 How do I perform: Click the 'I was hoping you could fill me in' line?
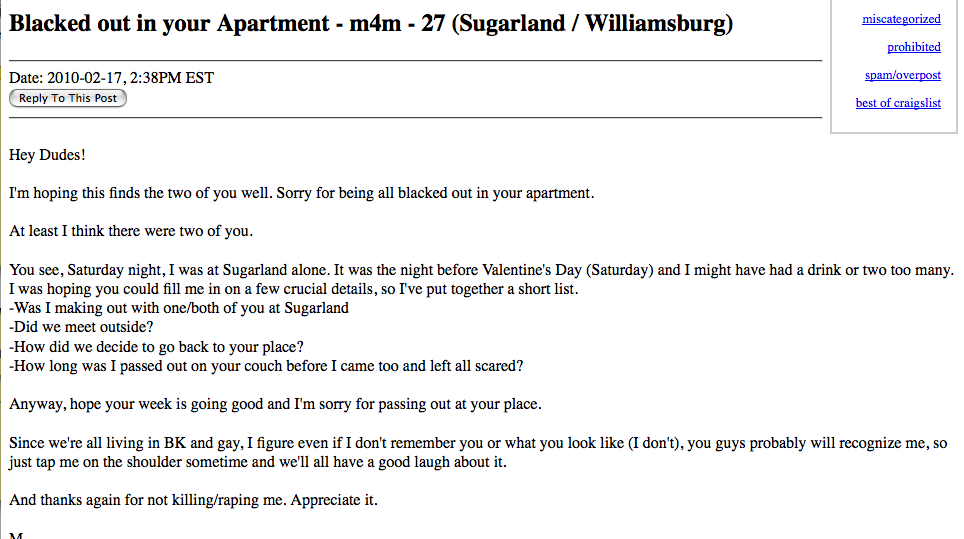[x=294, y=289]
